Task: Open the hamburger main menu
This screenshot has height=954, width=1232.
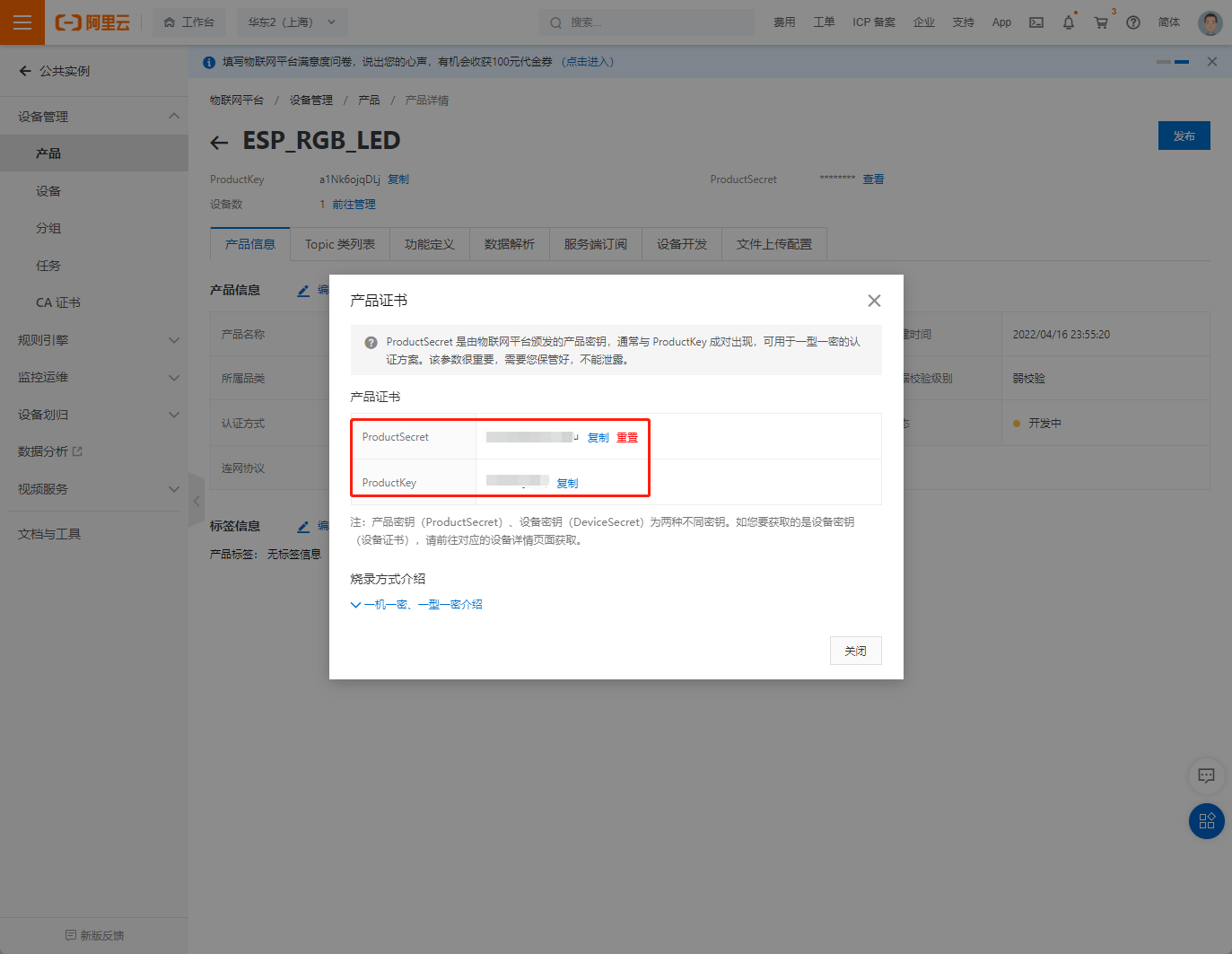Action: (22, 22)
